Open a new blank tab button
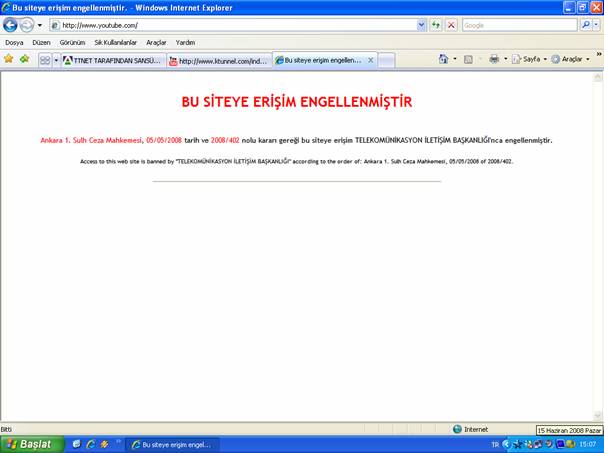This screenshot has height=453, width=604. [x=386, y=60]
